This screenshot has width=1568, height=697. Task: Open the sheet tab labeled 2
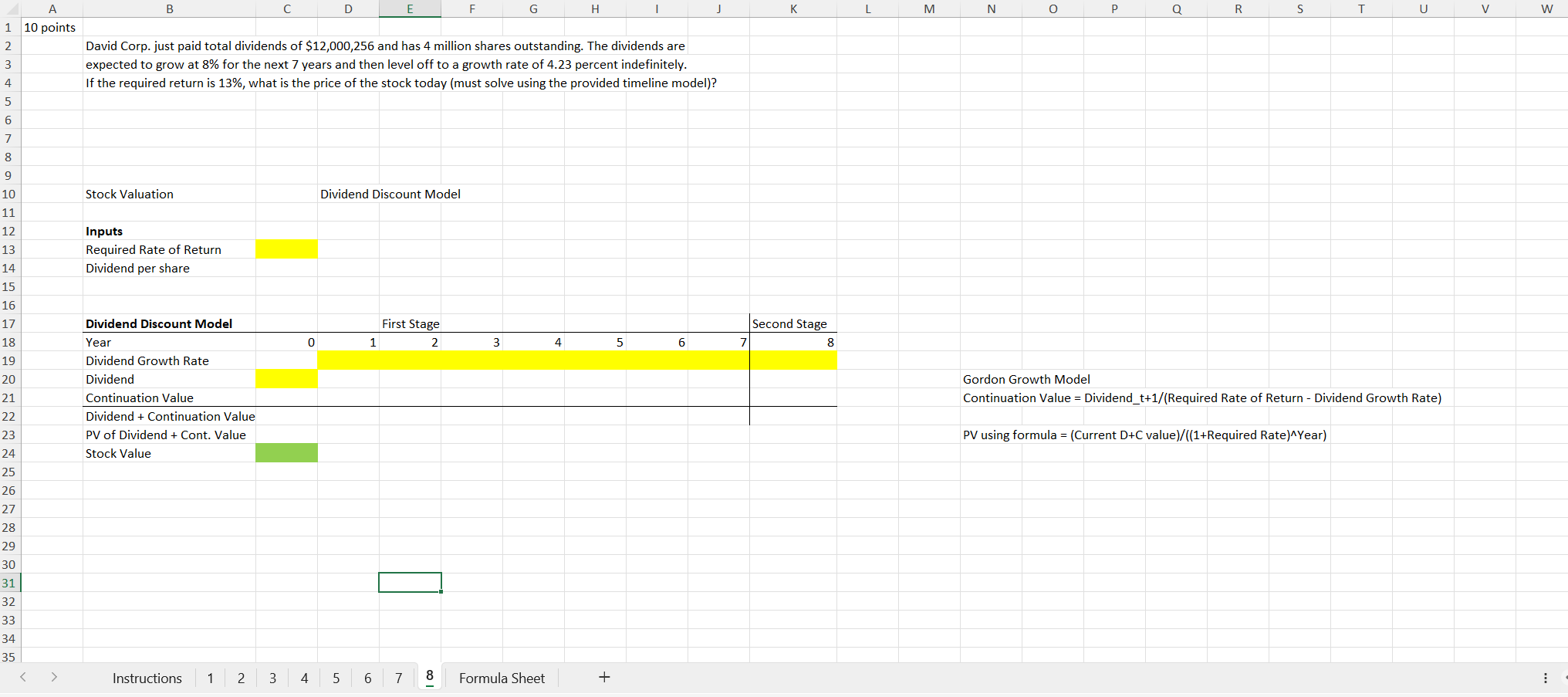pyautogui.click(x=242, y=678)
